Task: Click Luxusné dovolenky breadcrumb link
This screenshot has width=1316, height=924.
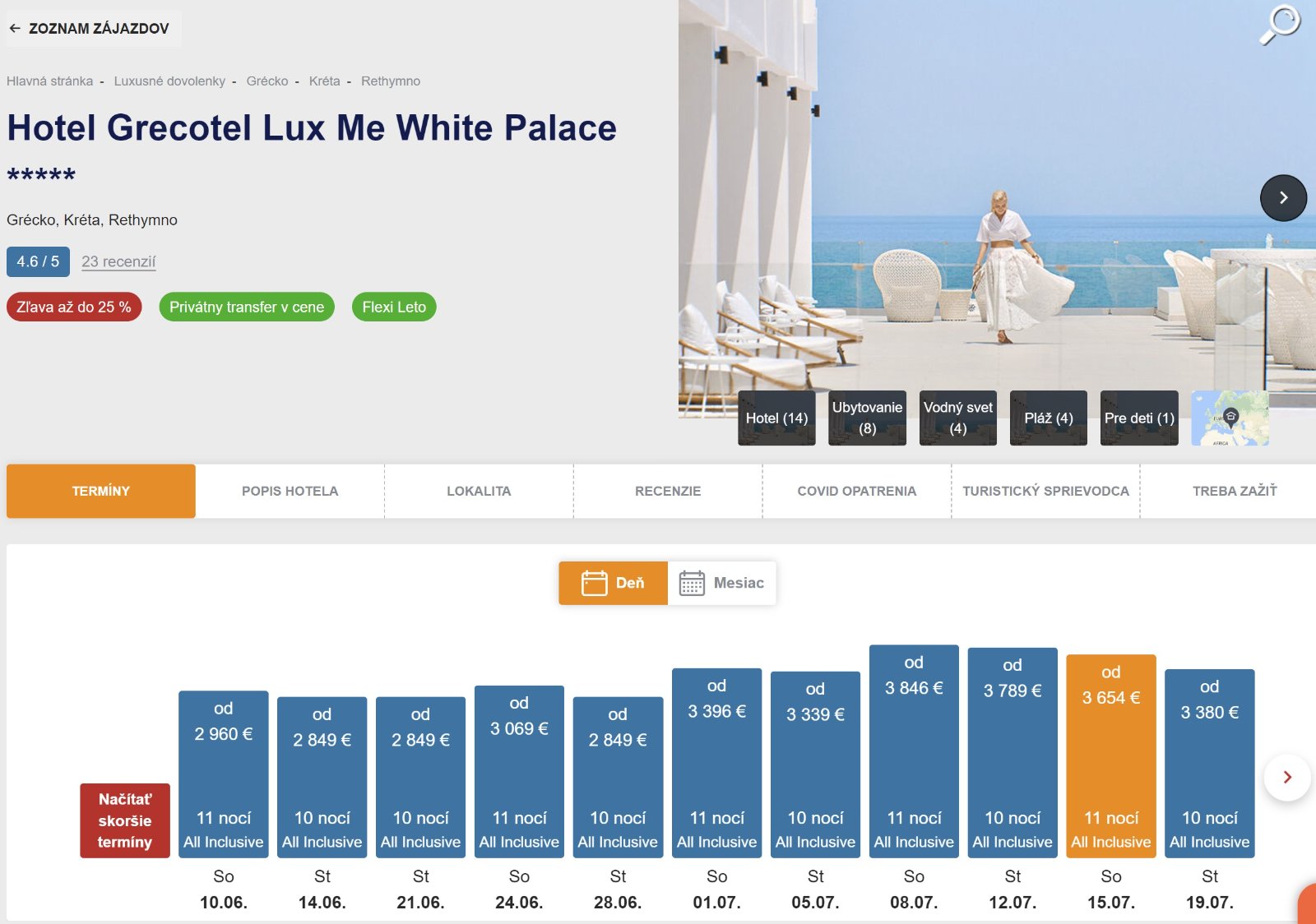Action: [x=169, y=81]
